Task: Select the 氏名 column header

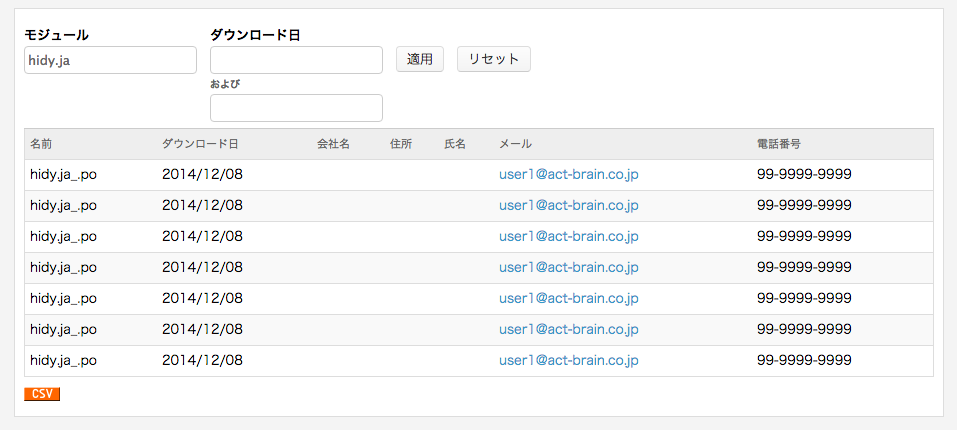Action: click(455, 144)
